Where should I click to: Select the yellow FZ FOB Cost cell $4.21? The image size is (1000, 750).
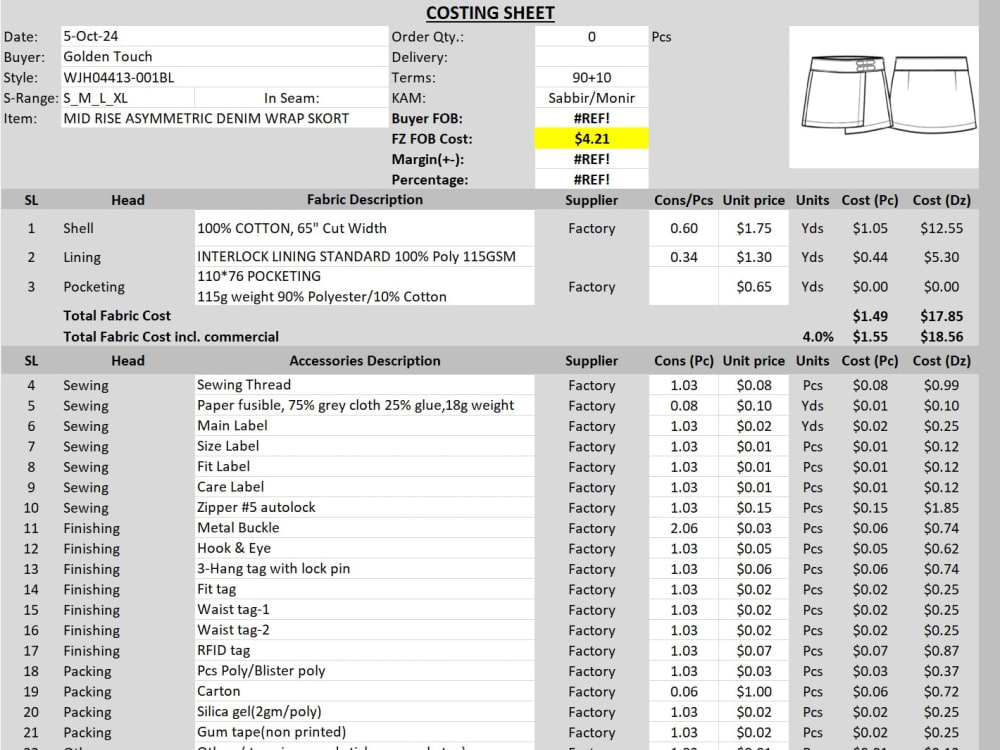tap(591, 138)
